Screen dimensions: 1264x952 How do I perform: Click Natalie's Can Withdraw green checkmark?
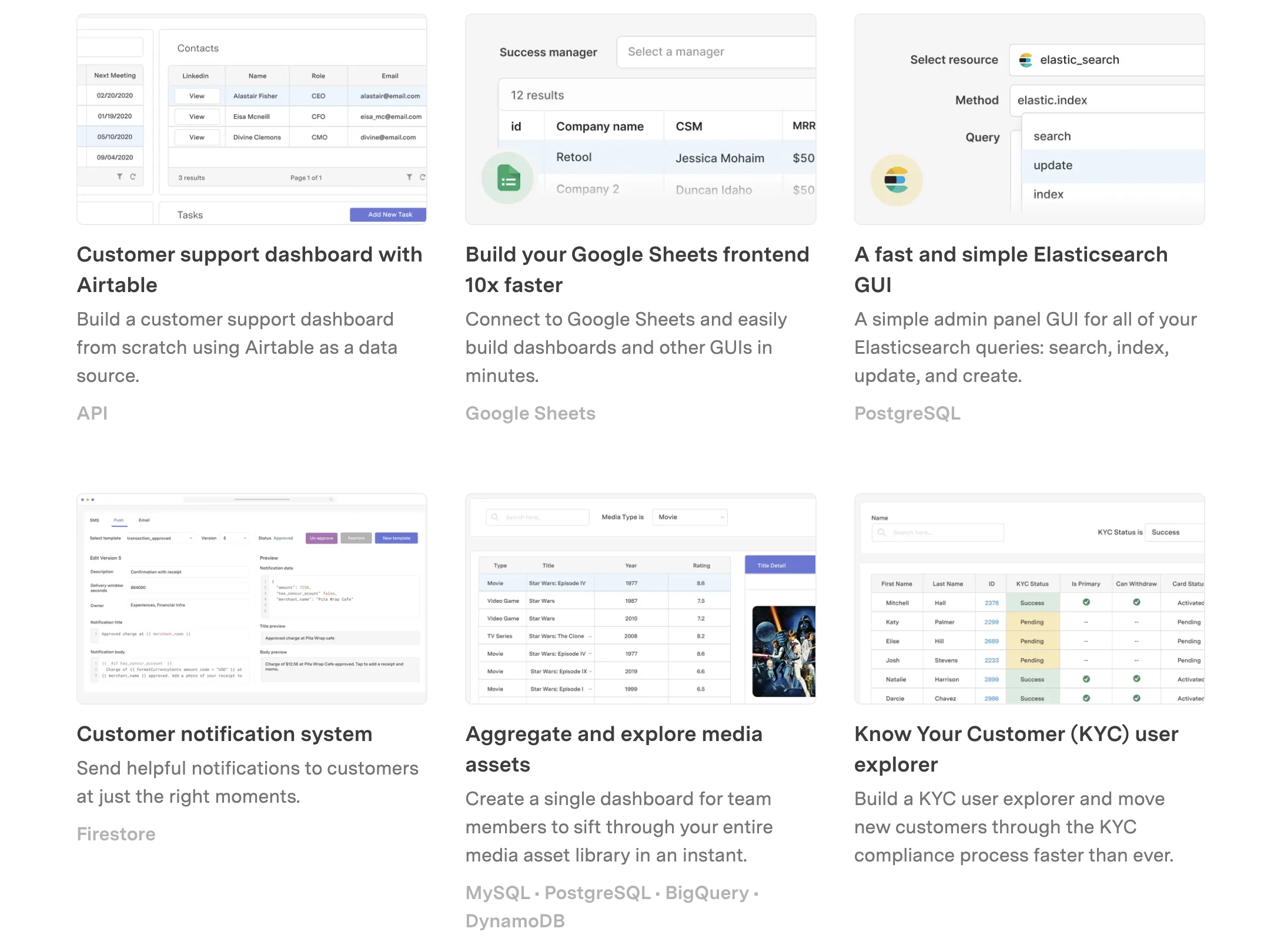(x=1136, y=679)
